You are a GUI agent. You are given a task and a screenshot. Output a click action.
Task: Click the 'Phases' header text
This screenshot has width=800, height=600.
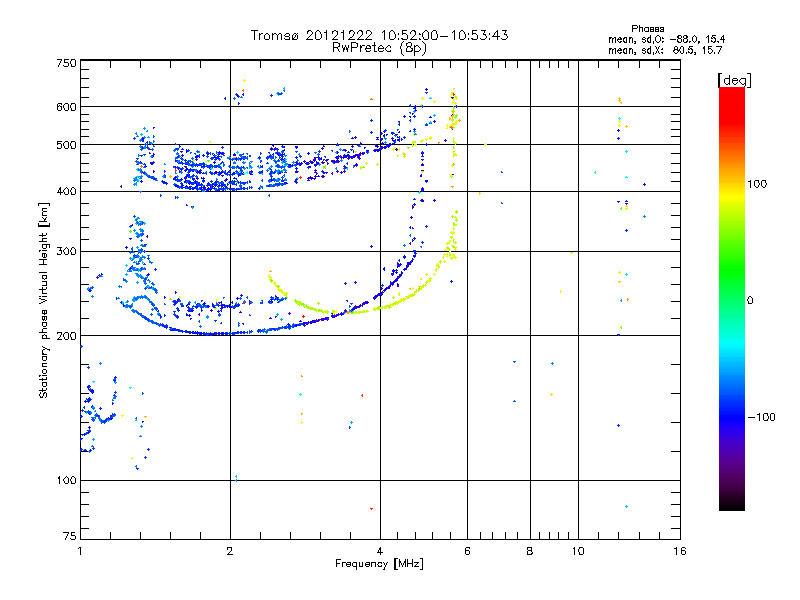[647, 29]
